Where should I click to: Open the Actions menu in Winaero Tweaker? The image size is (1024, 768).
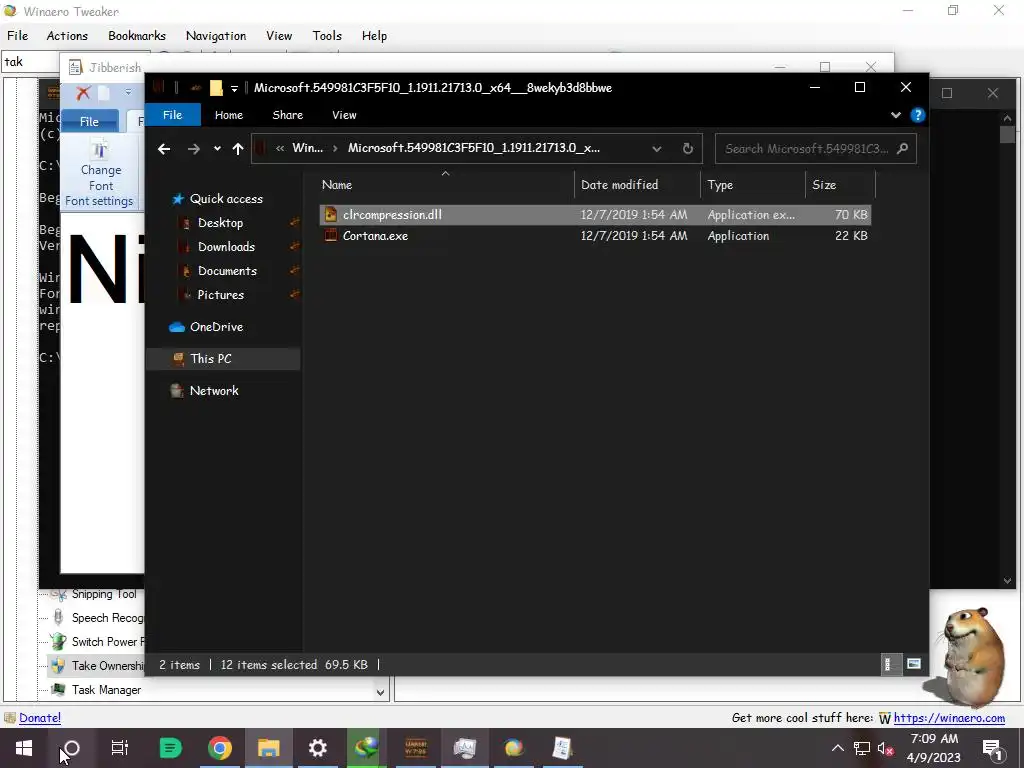point(67,36)
